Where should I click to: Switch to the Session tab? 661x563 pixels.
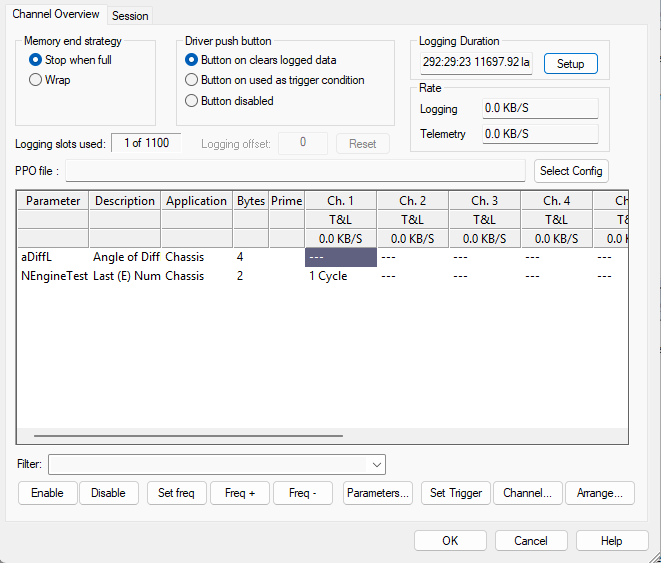[x=130, y=16]
